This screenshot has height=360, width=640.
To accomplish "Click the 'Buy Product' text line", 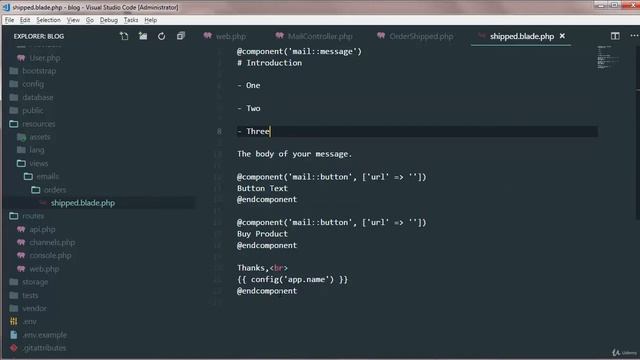I will coord(262,234).
